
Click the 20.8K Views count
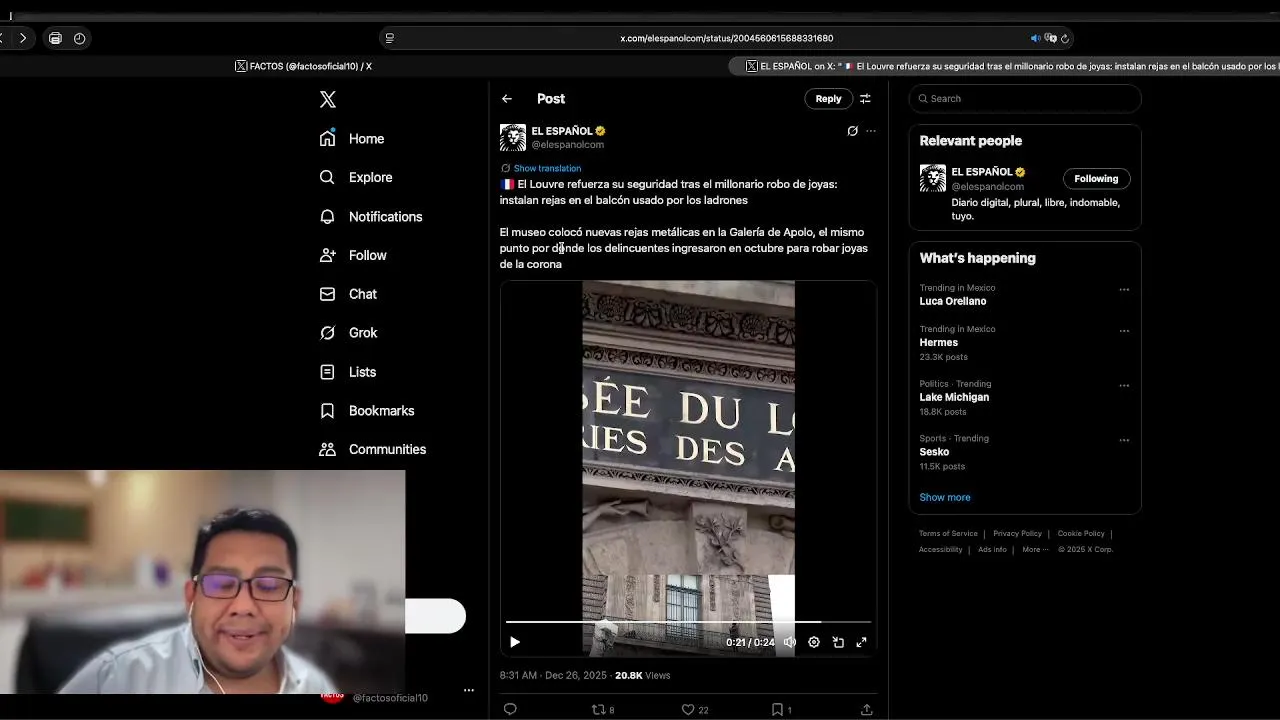pyautogui.click(x=642, y=675)
